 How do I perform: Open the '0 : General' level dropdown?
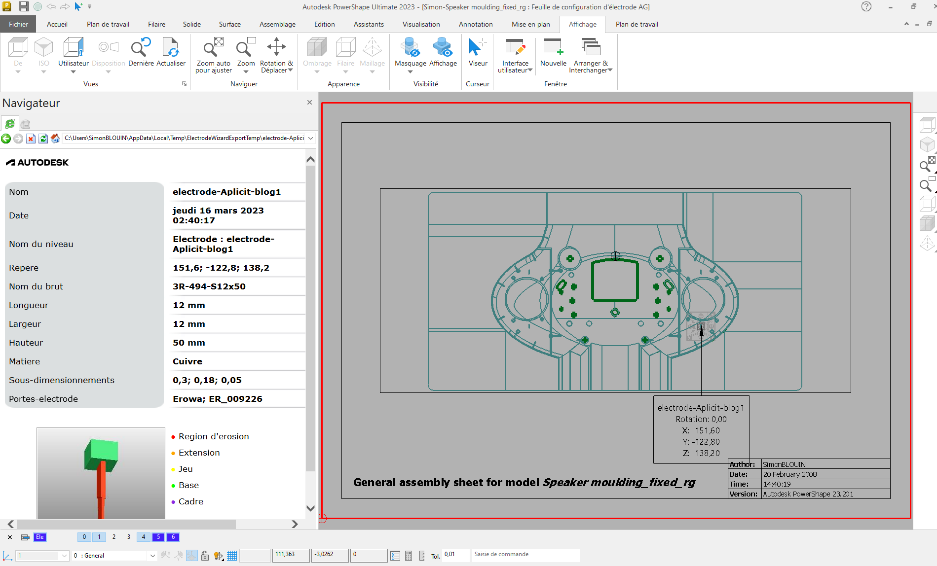[152, 556]
